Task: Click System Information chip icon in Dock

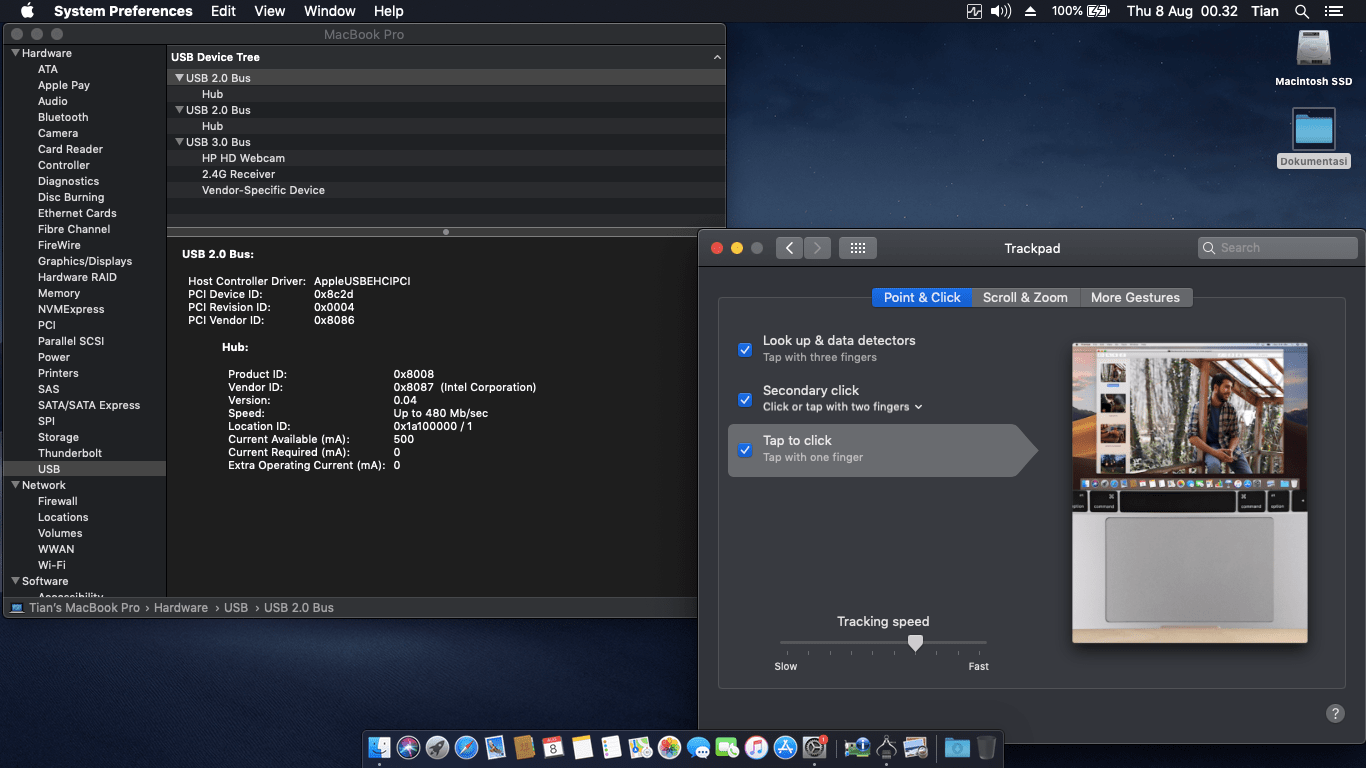Action: (x=857, y=747)
